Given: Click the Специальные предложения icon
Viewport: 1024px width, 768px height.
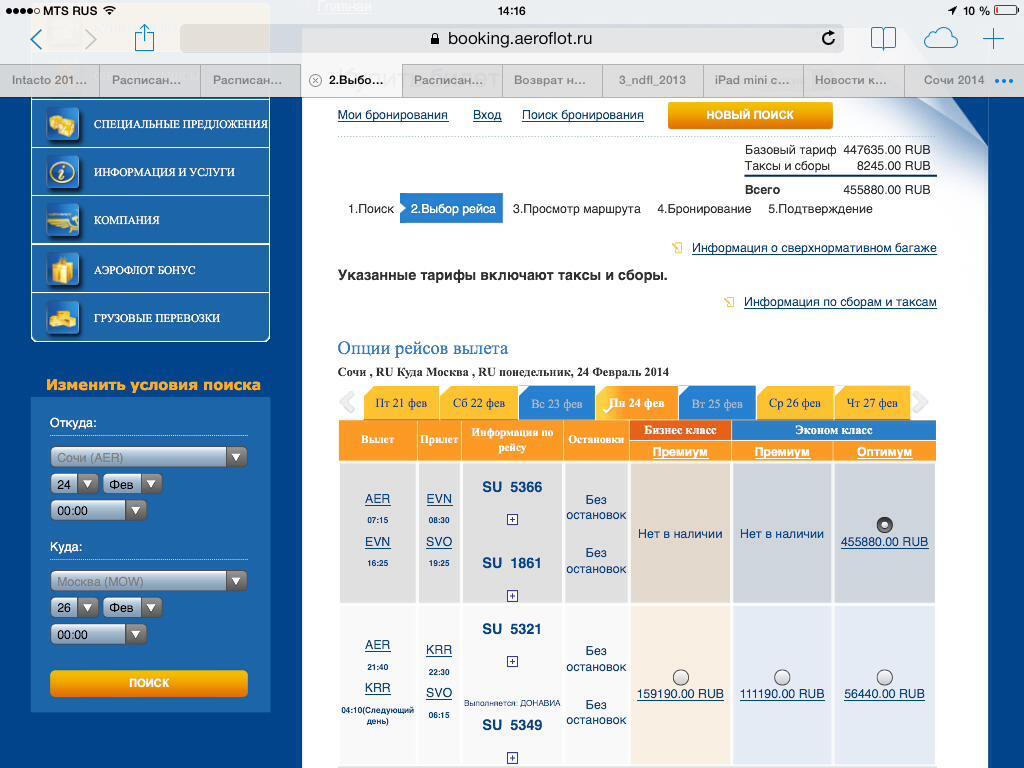Looking at the screenshot, I should 63,124.
